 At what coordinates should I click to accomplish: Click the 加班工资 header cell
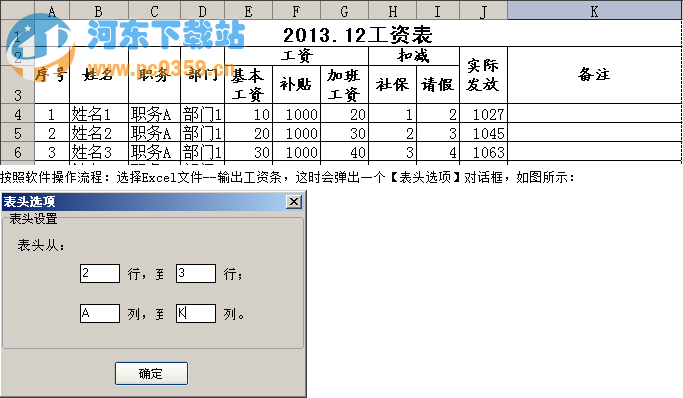(x=344, y=84)
